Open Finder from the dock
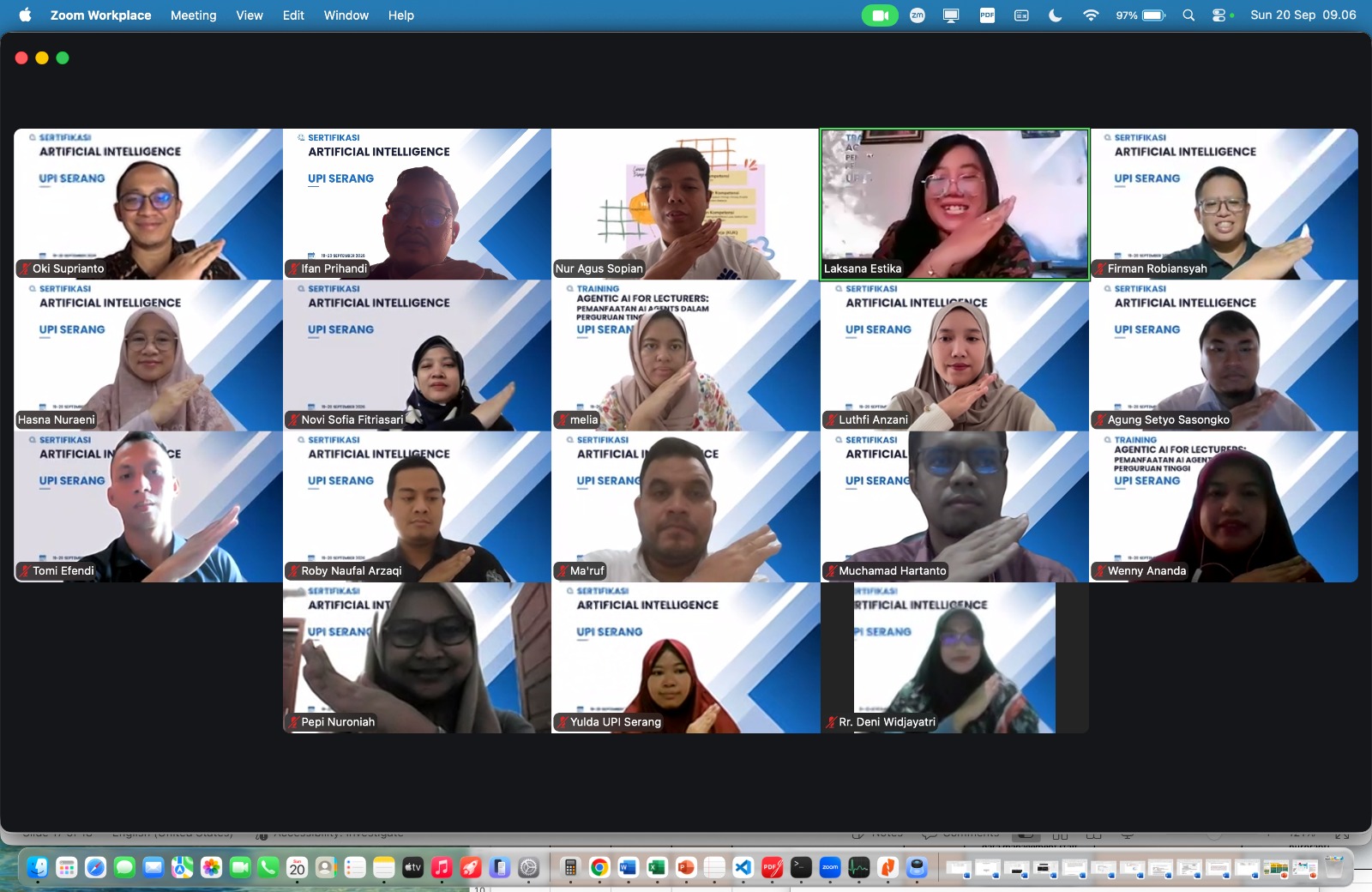The width and height of the screenshot is (1372, 892). (x=38, y=868)
